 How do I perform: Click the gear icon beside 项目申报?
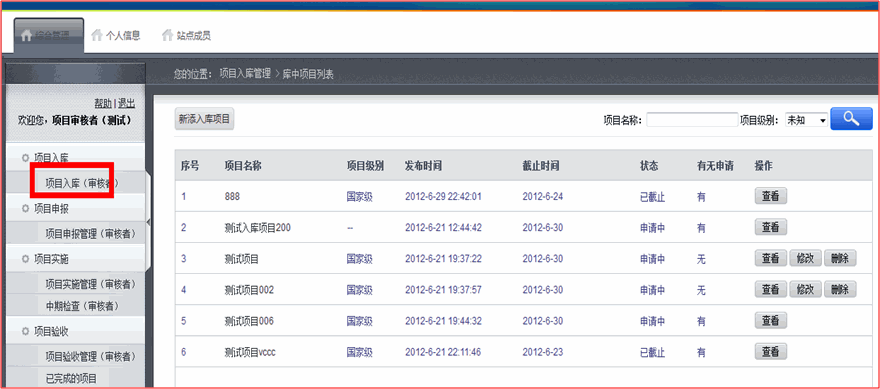[x=25, y=209]
